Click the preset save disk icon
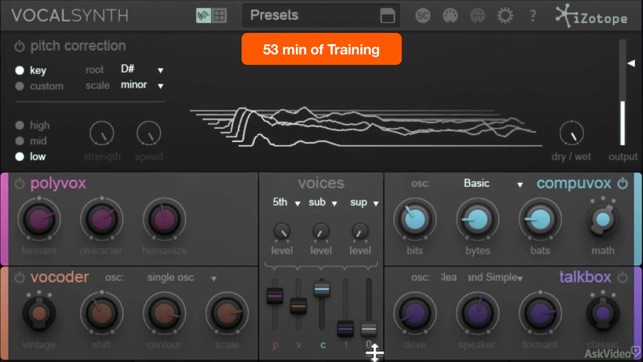643x362 pixels. coord(387,16)
